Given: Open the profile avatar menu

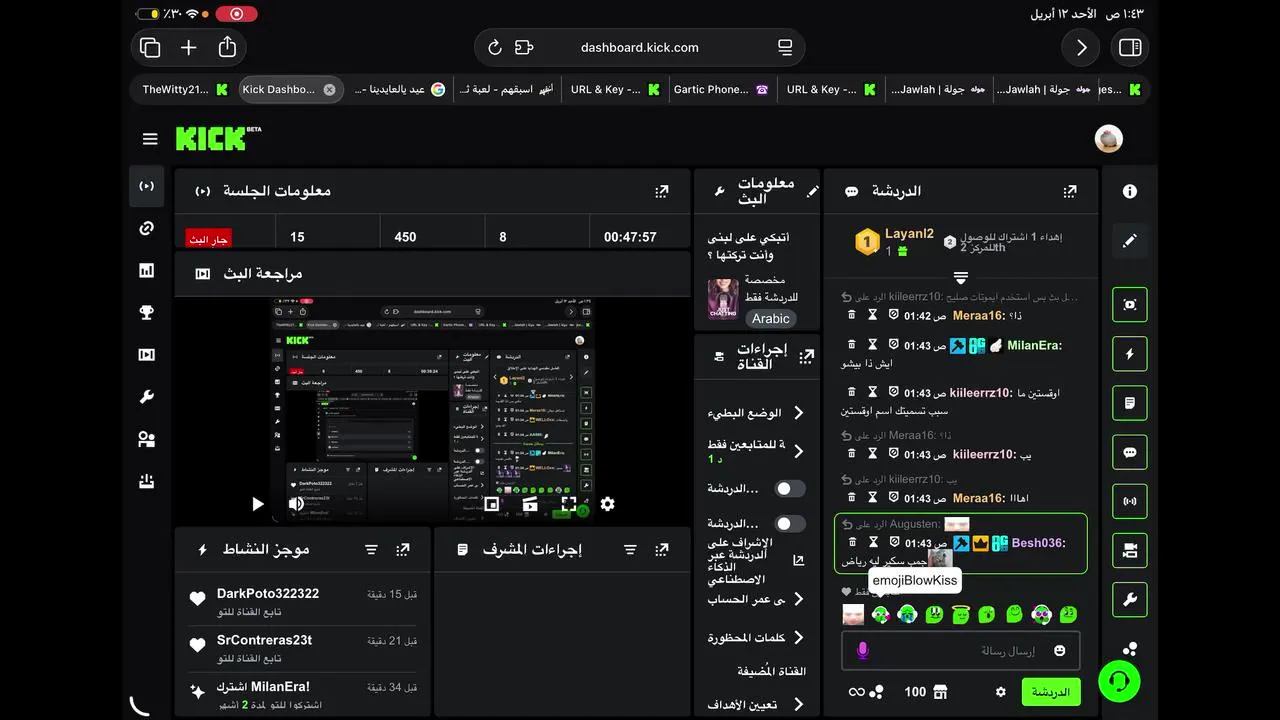Looking at the screenshot, I should pyautogui.click(x=1108, y=139).
